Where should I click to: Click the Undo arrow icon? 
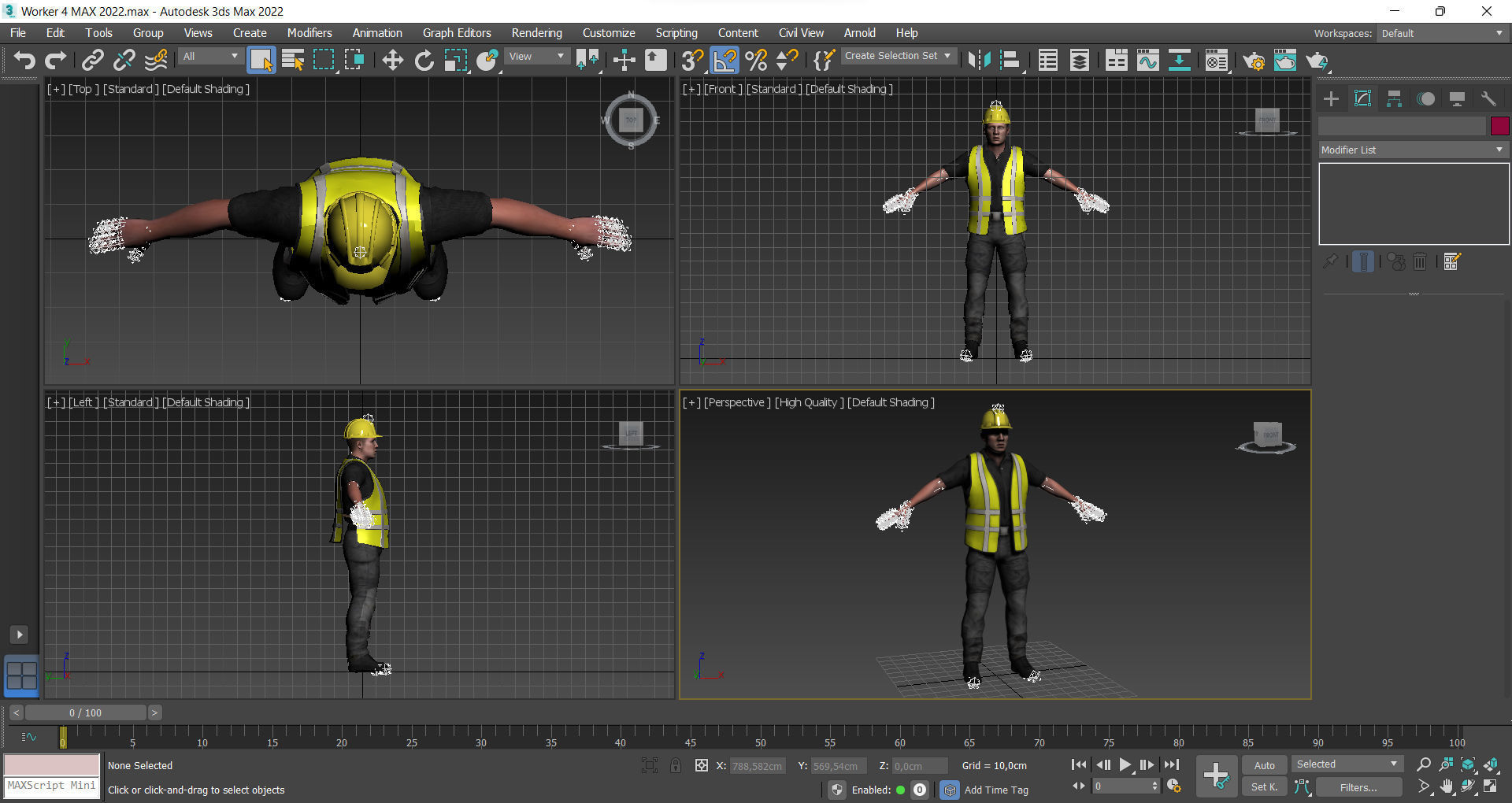coord(24,60)
